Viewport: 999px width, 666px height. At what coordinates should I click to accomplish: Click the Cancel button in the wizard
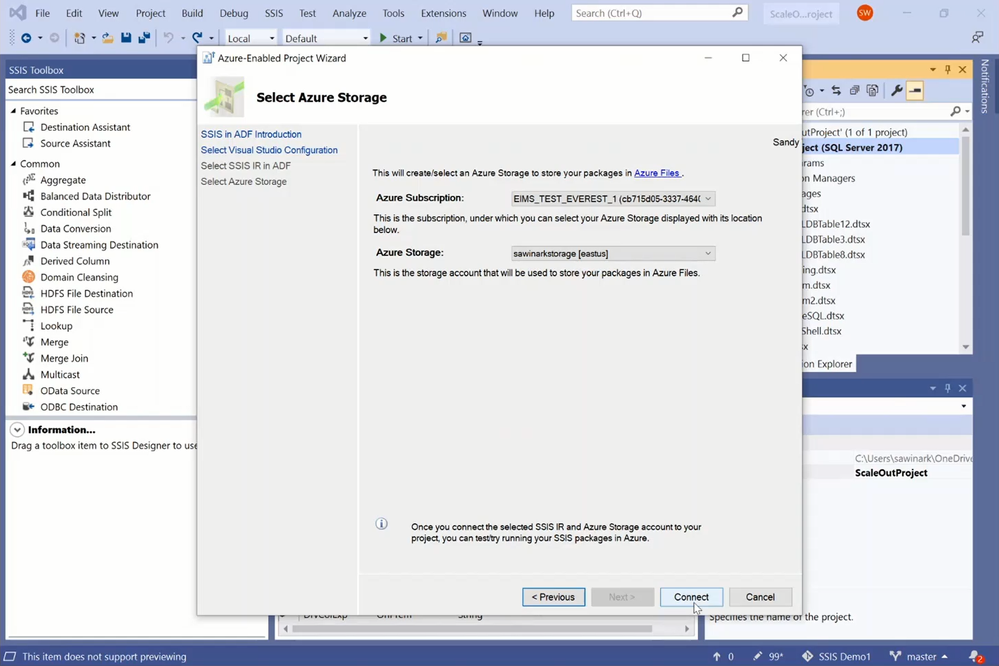coord(760,597)
